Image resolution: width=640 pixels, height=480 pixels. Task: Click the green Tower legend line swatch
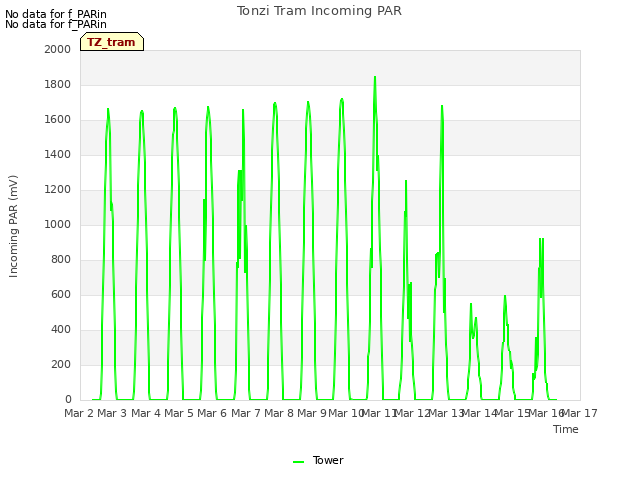pos(299,462)
